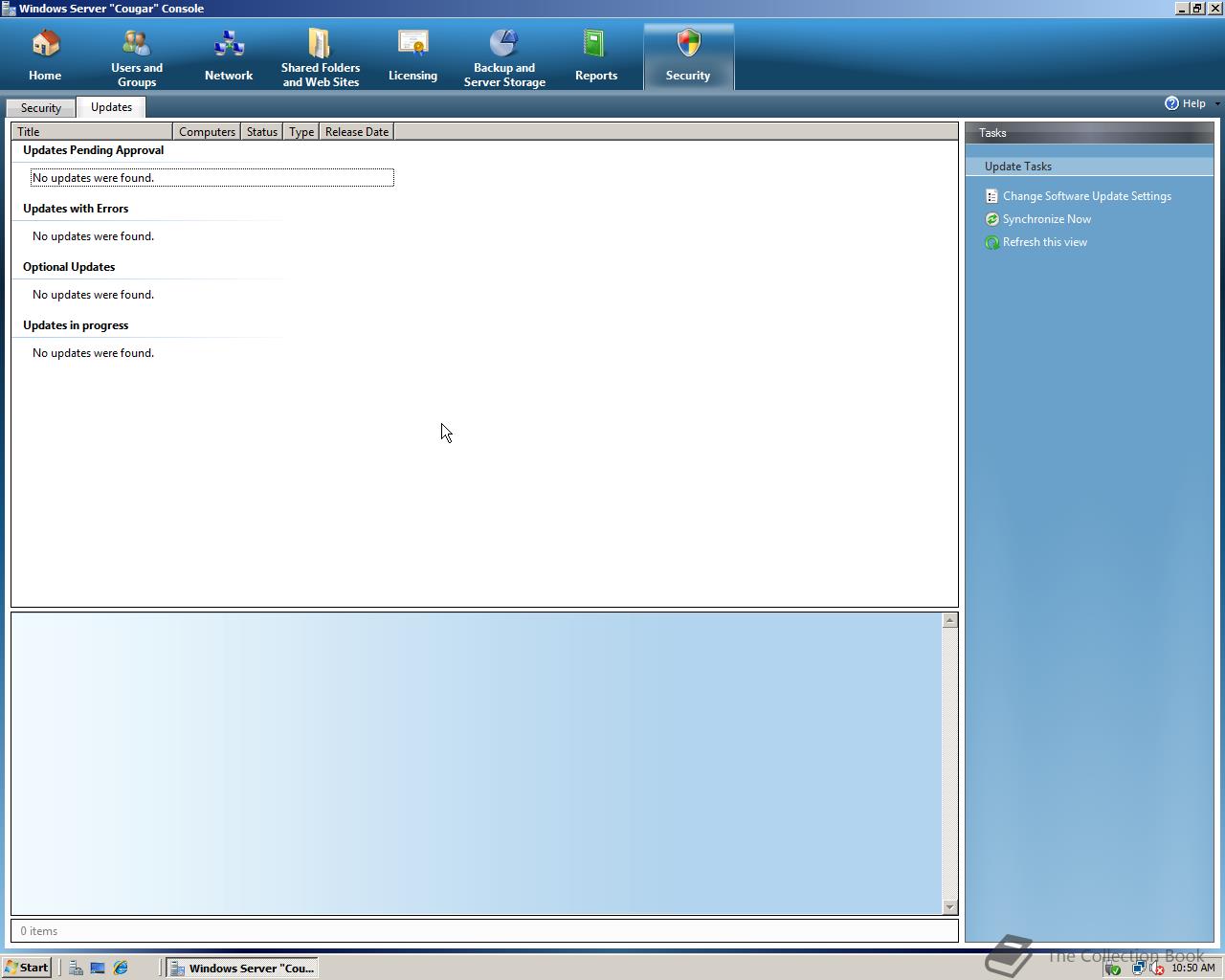Screen dimensions: 1225x980
Task: Select 'No updates were found' under Updates with Errors
Action: click(x=93, y=236)
